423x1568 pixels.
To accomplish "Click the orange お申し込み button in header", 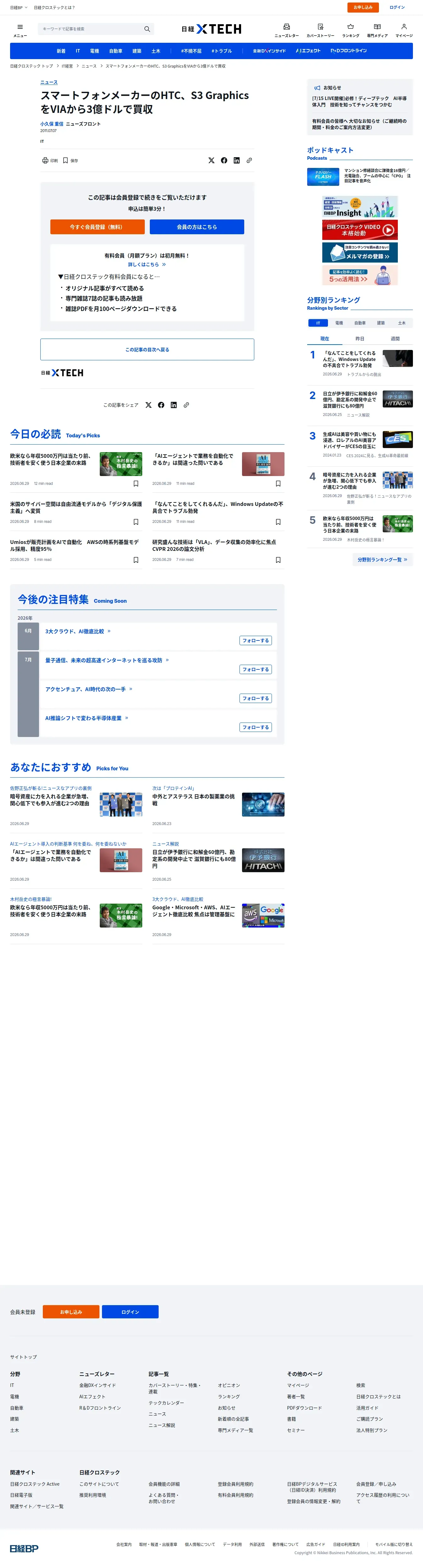I will [x=363, y=7].
